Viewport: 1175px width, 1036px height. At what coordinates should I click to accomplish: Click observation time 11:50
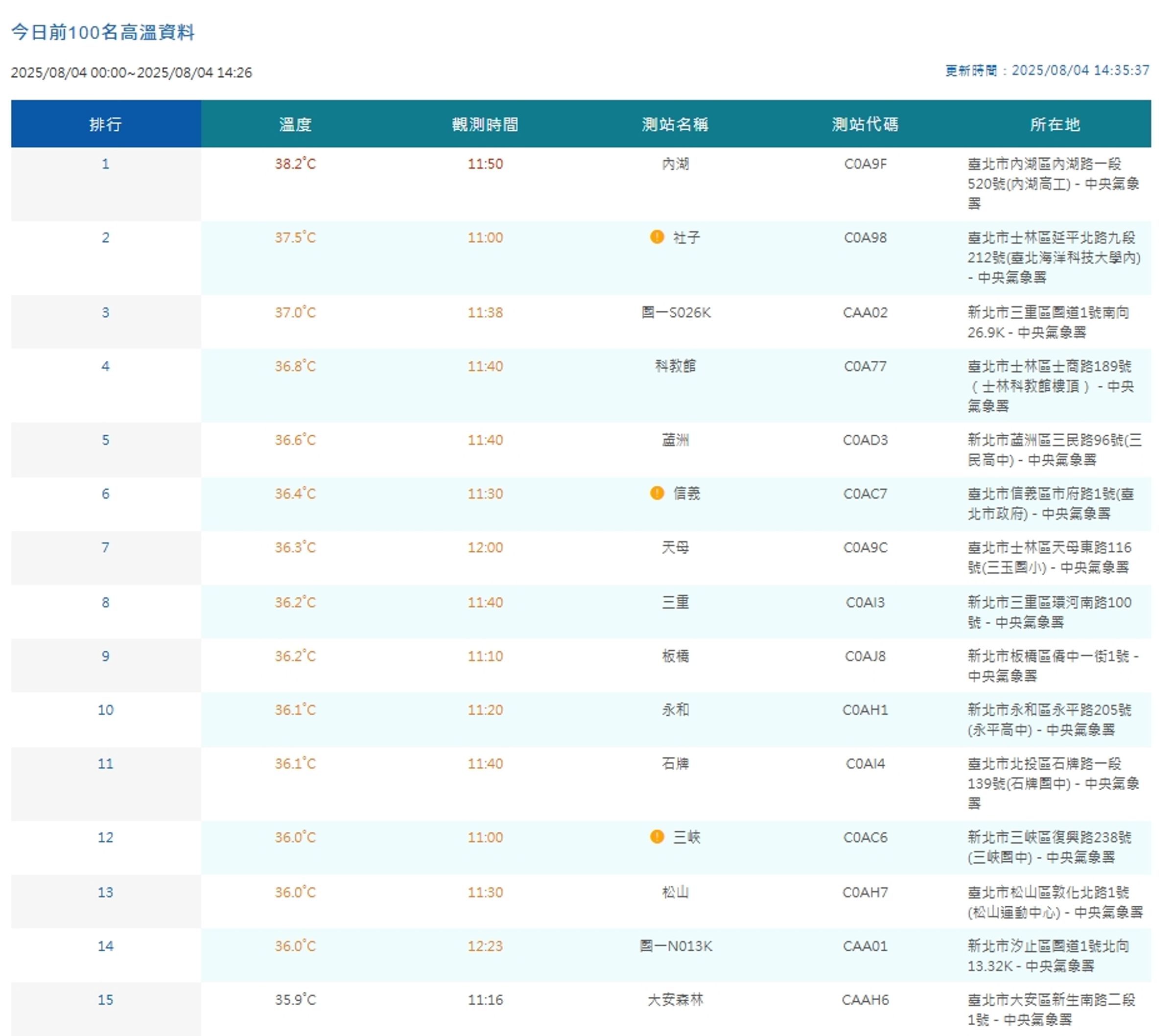coord(485,164)
